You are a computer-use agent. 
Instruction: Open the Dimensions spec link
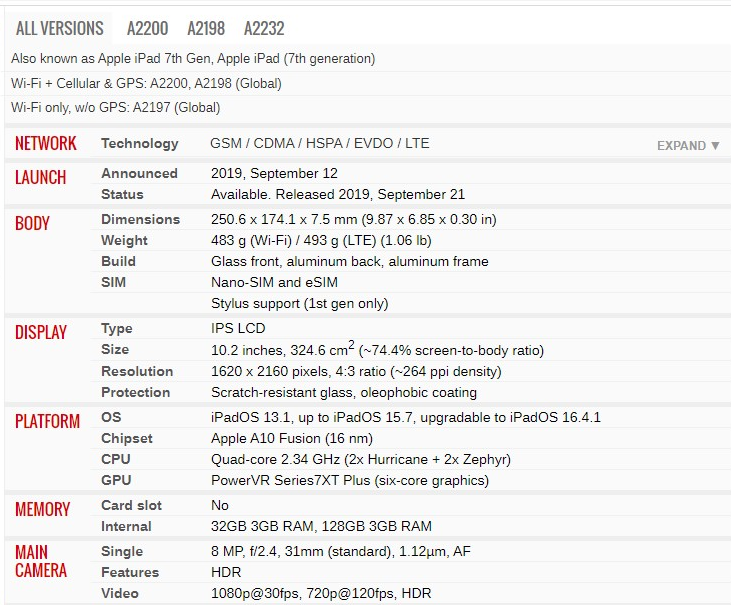[x=140, y=220]
